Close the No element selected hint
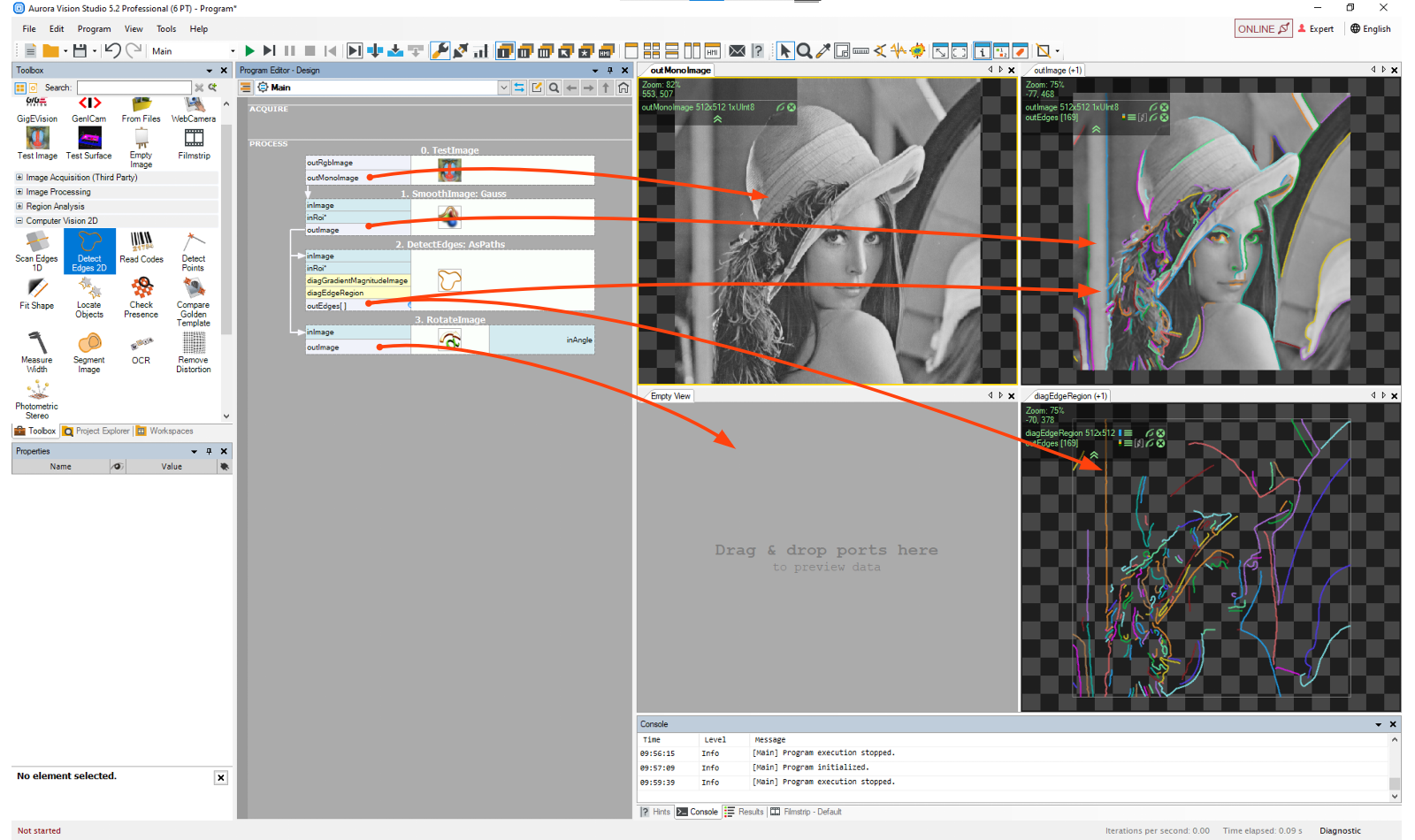Image resolution: width=1415 pixels, height=840 pixels. [x=220, y=778]
